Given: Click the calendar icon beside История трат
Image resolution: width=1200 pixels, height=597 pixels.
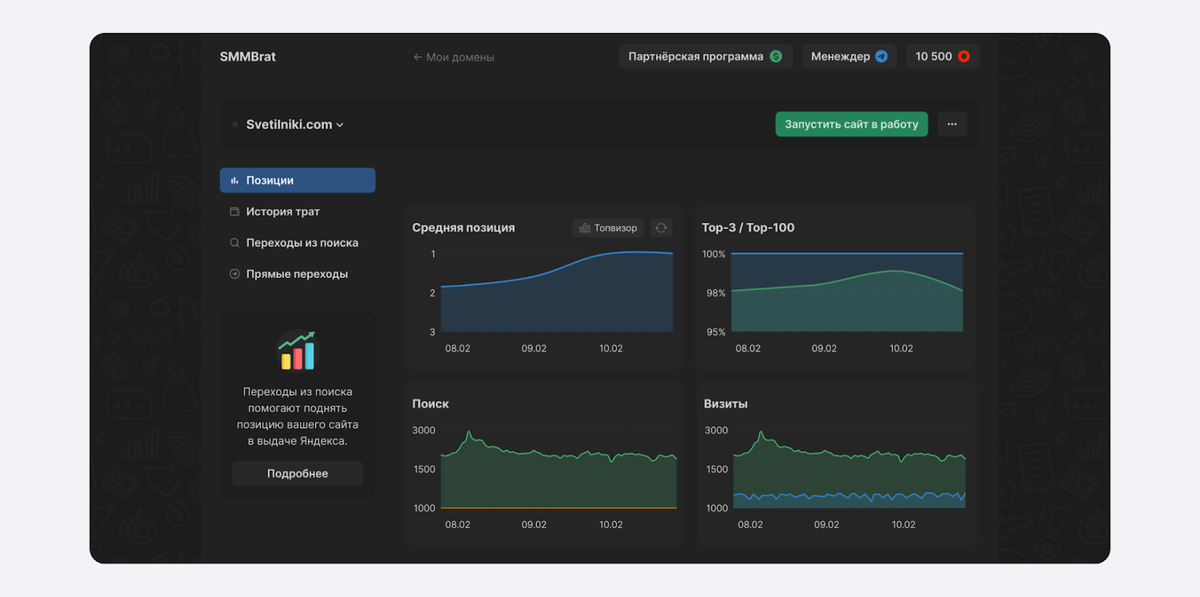Looking at the screenshot, I should pos(235,212).
